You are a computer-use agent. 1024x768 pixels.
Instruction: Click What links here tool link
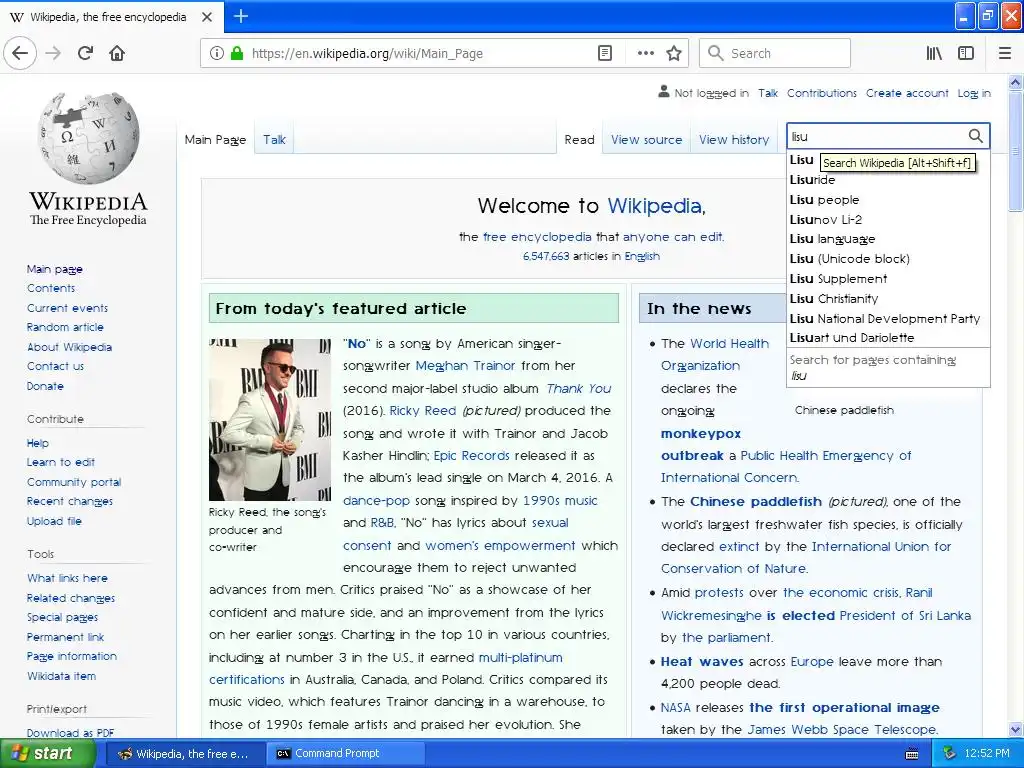(67, 578)
